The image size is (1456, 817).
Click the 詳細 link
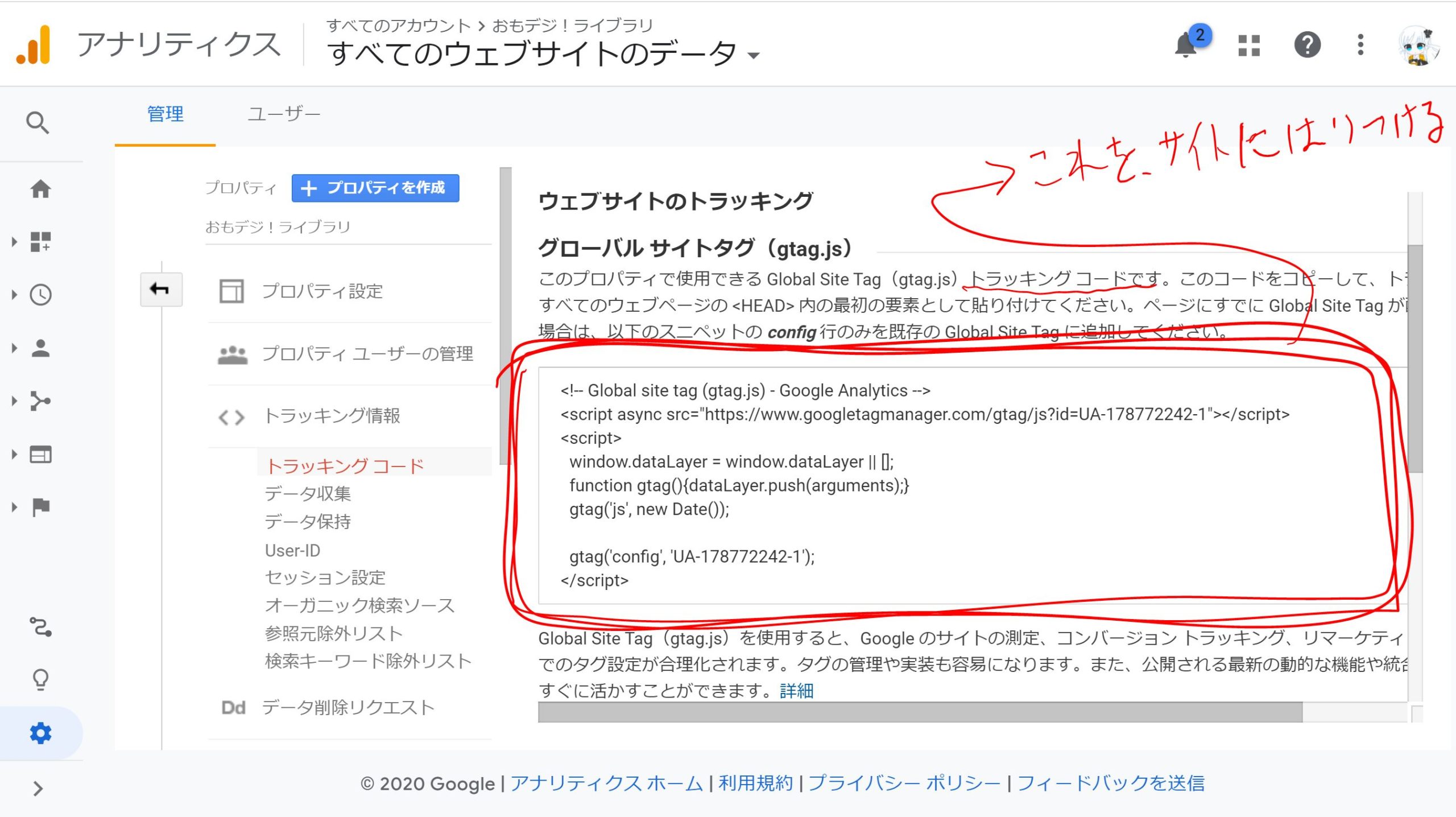(796, 691)
